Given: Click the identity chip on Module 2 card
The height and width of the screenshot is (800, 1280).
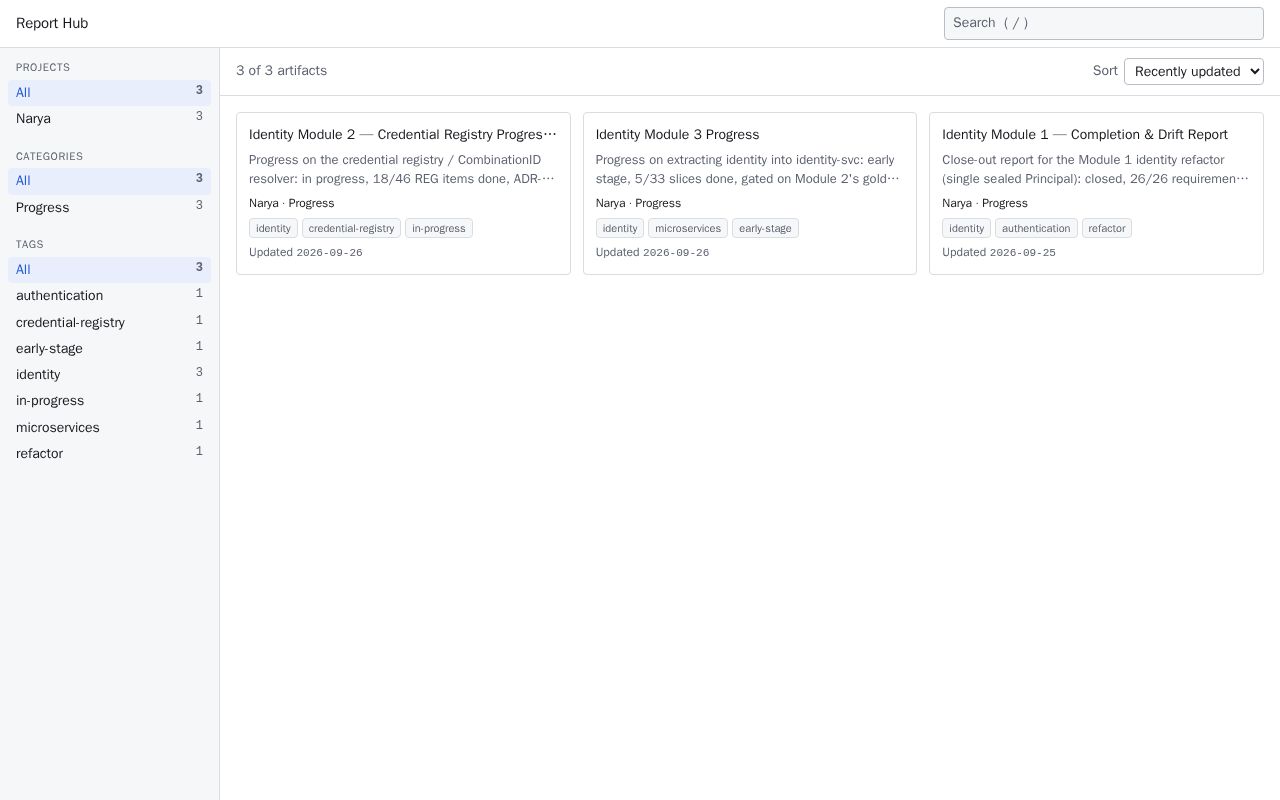Looking at the screenshot, I should coord(273,228).
